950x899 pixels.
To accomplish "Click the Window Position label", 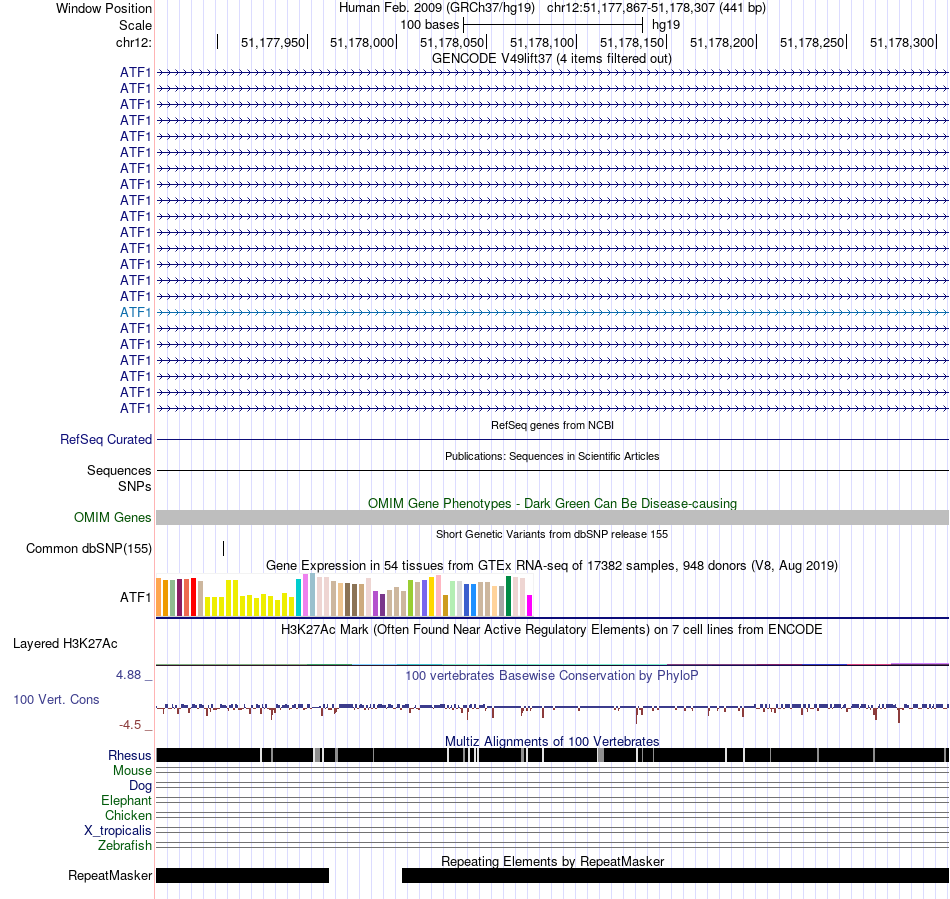I will tap(104, 8).
